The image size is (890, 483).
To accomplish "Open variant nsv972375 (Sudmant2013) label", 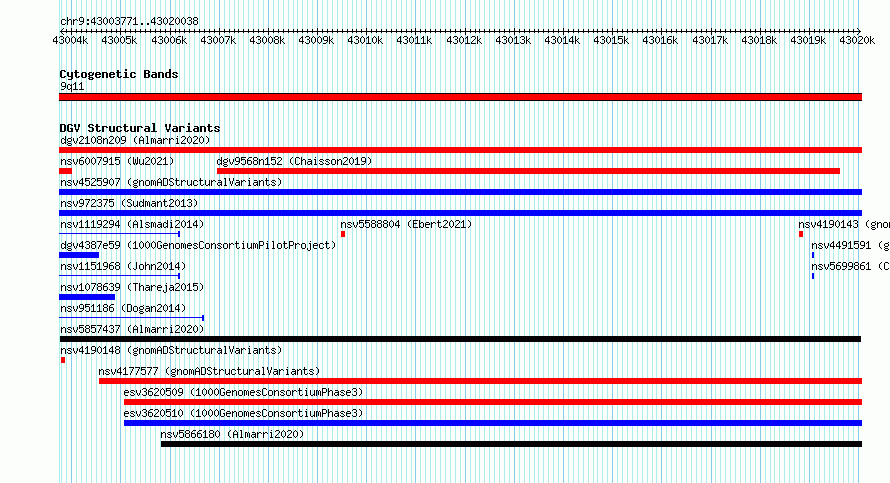I will coord(129,203).
